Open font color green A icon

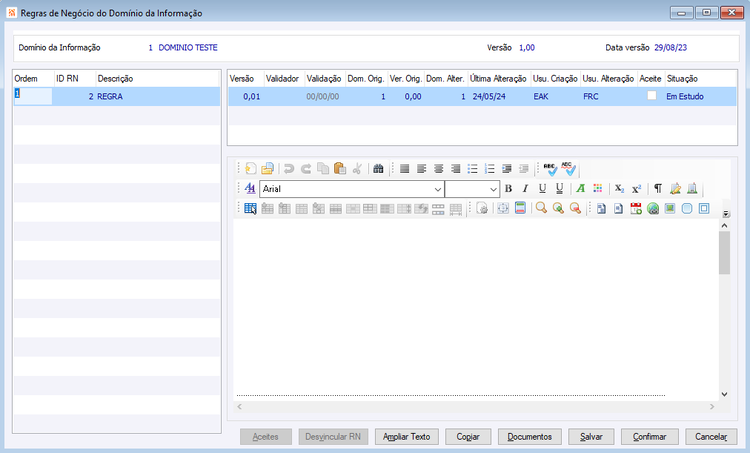(580, 188)
